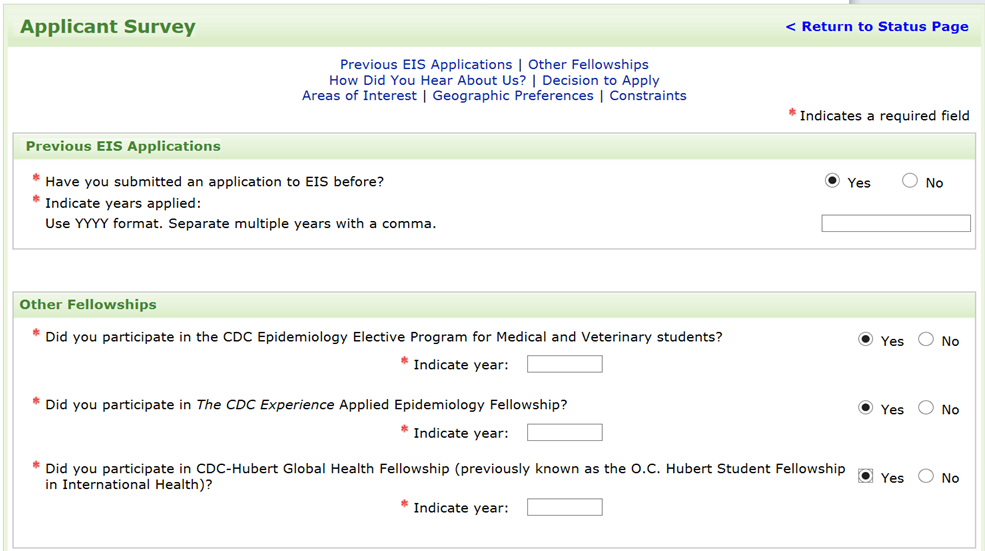Image resolution: width=985 pixels, height=551 pixels.
Task: Open the Geographic Preferences link
Action: [x=513, y=96]
